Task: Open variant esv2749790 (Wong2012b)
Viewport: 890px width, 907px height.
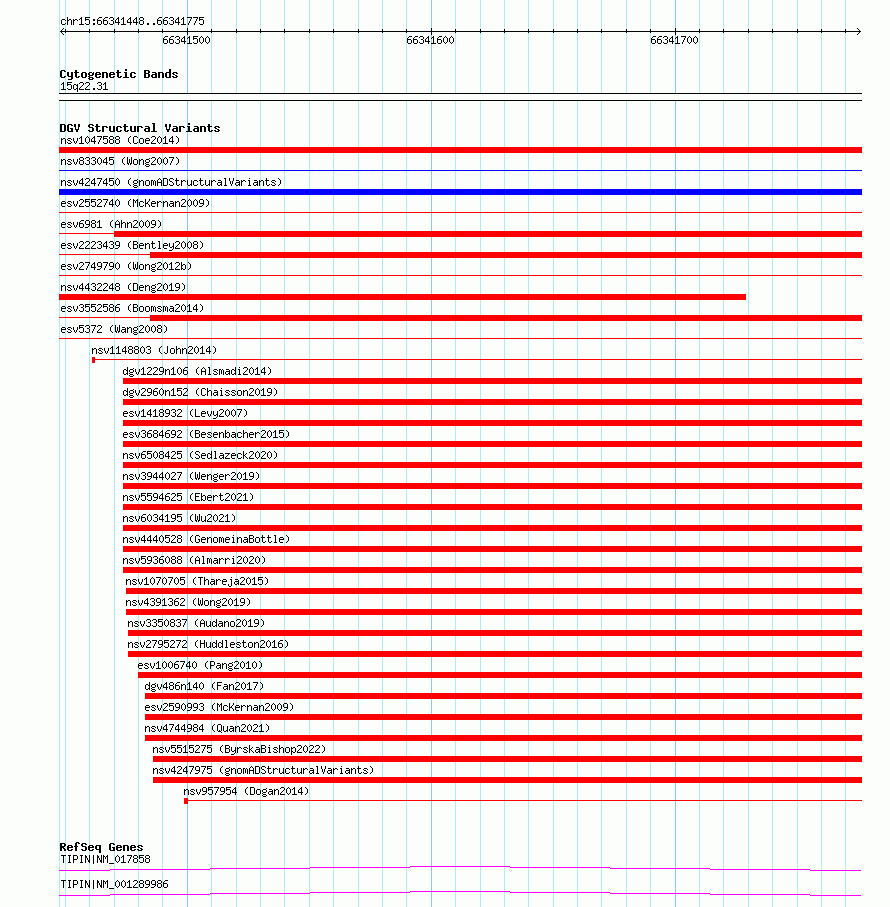Action: tap(126, 266)
